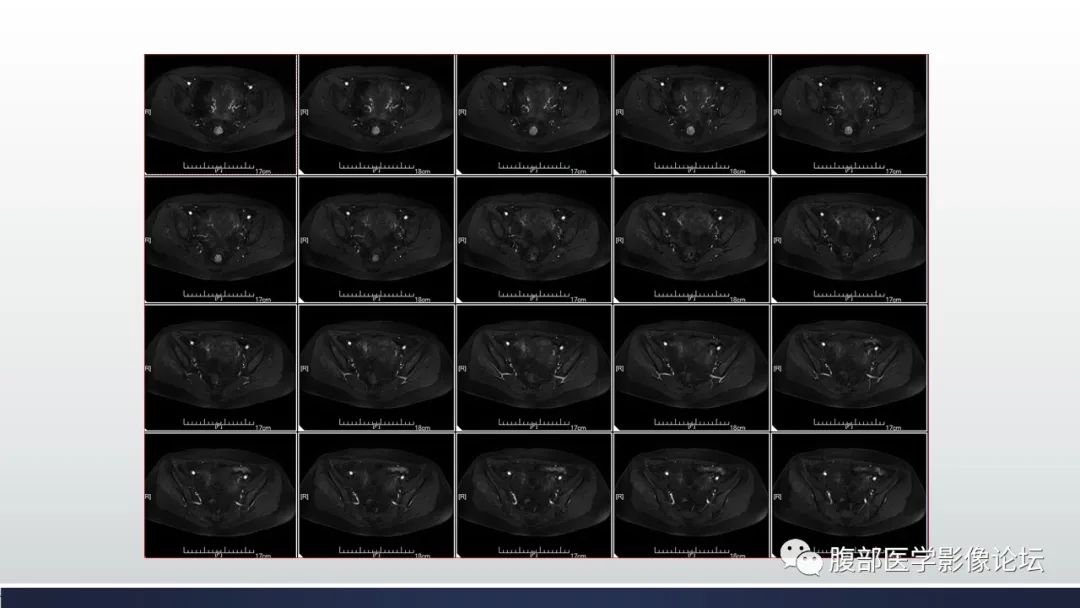Pick the fourth MRI image in top row

pyautogui.click(x=691, y=114)
